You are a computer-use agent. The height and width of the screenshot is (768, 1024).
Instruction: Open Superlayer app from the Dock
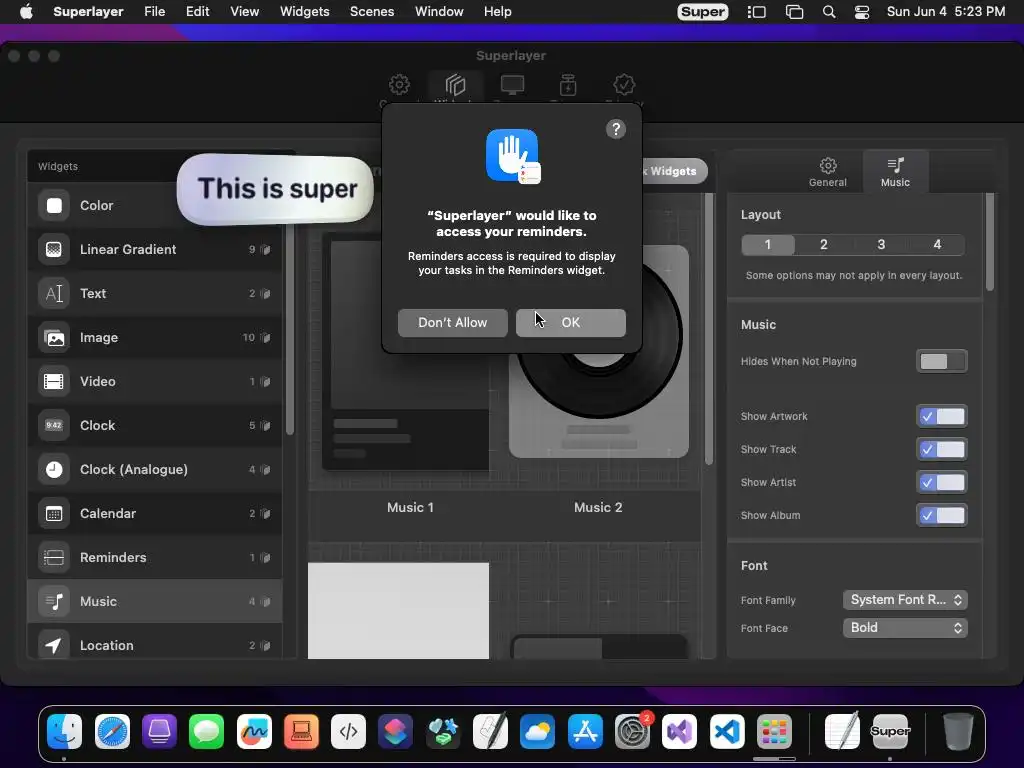coord(889,731)
